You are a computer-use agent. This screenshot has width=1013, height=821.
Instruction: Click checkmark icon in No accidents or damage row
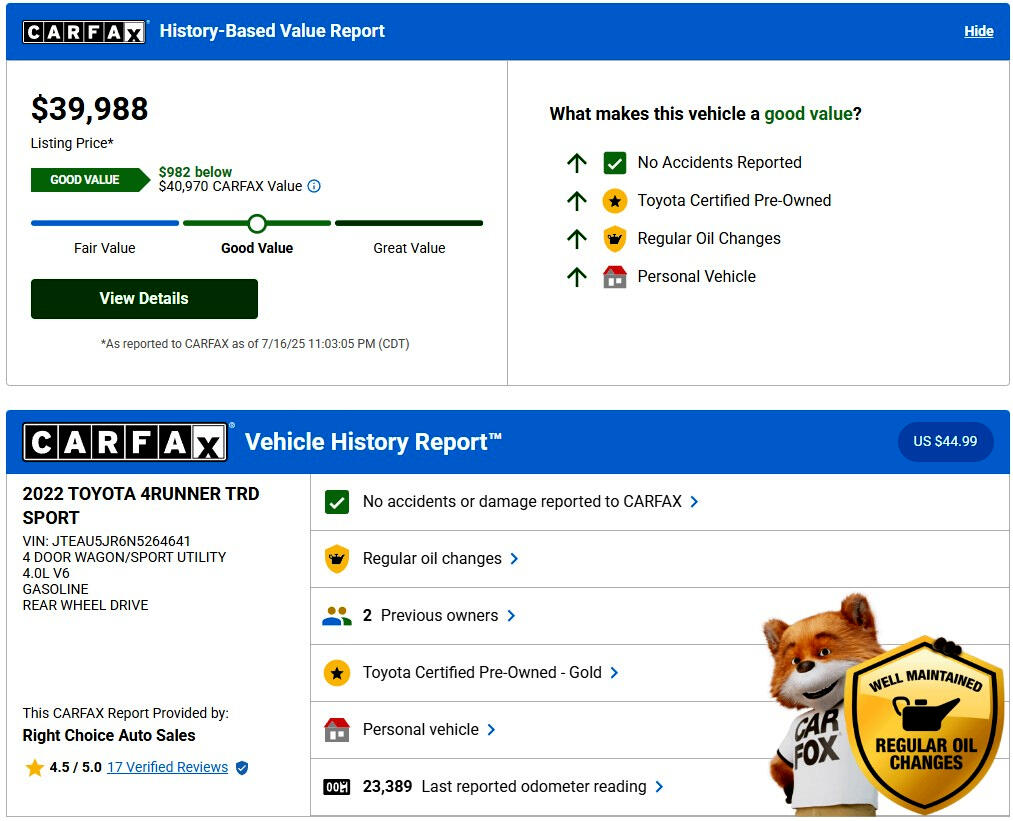point(337,502)
